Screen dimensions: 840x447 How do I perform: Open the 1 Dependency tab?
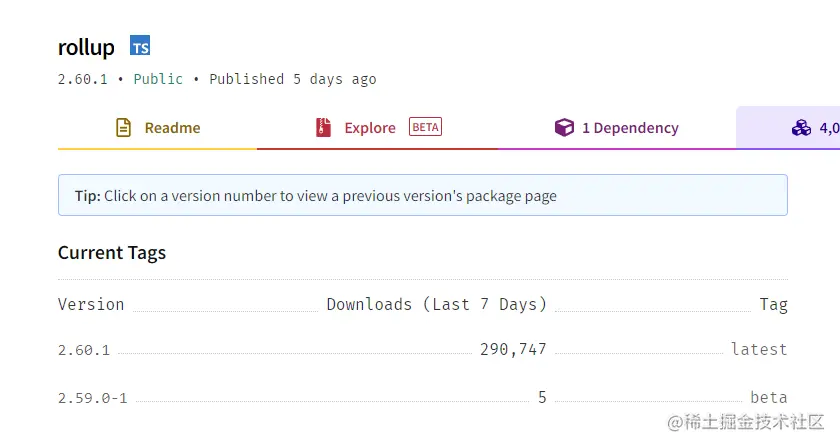[x=617, y=128]
